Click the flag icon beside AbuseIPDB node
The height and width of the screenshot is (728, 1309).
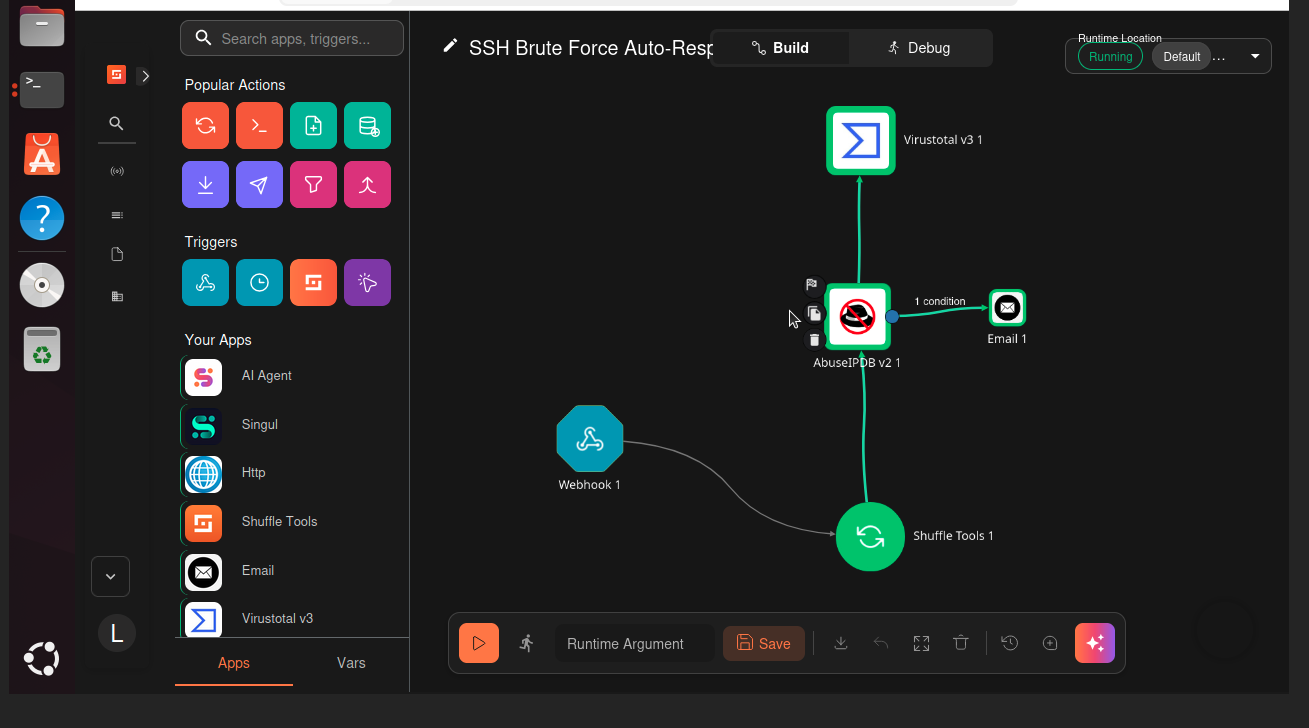(813, 285)
